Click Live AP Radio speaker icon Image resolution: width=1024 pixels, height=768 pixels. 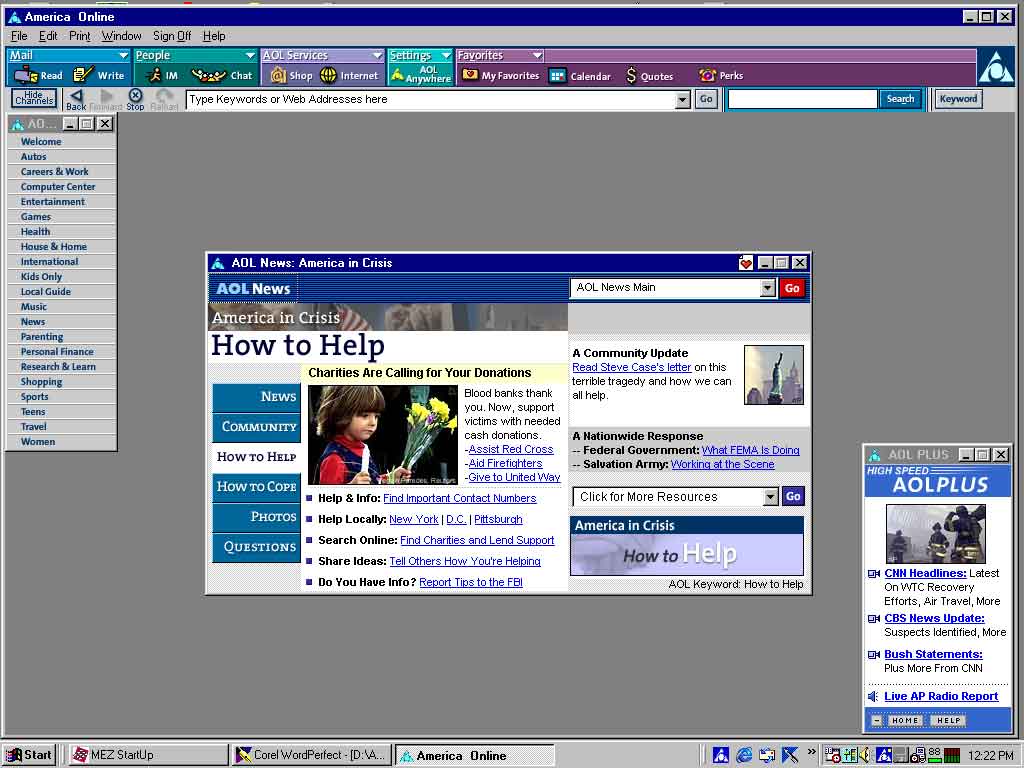[x=872, y=696]
